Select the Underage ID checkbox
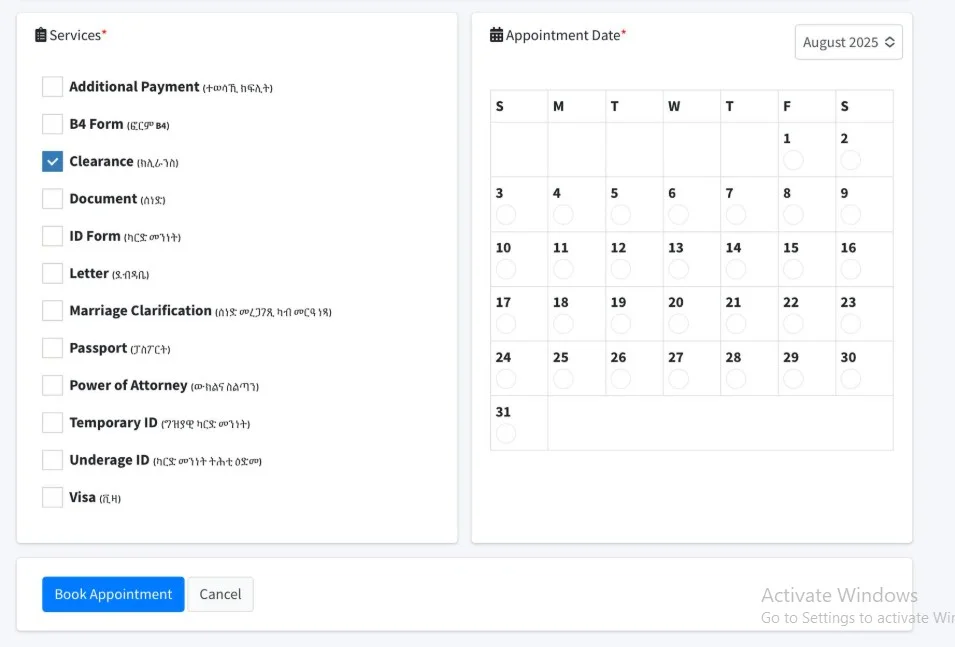The image size is (955, 647). click(x=52, y=460)
